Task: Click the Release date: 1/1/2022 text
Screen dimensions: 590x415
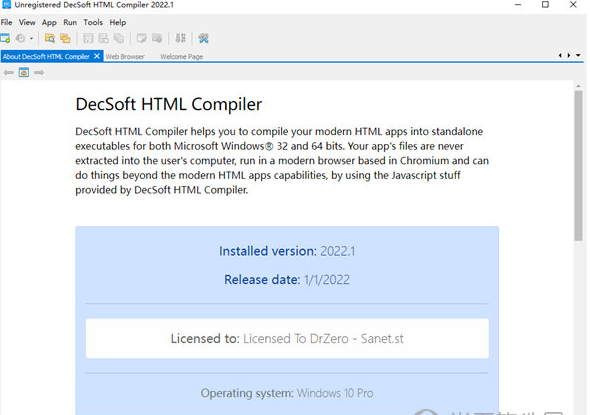Action: [287, 280]
